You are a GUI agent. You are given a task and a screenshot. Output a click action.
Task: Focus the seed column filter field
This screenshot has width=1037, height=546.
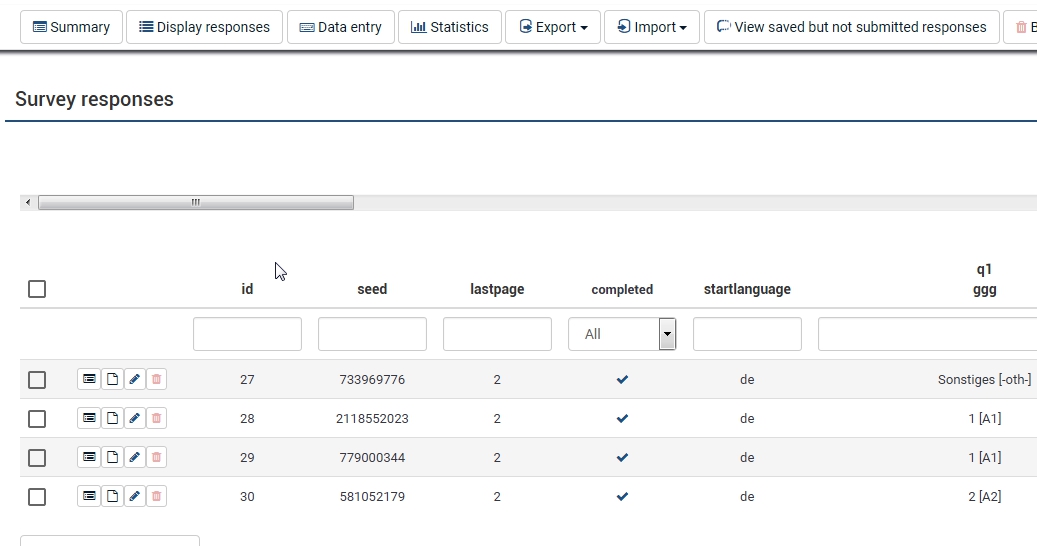point(372,334)
